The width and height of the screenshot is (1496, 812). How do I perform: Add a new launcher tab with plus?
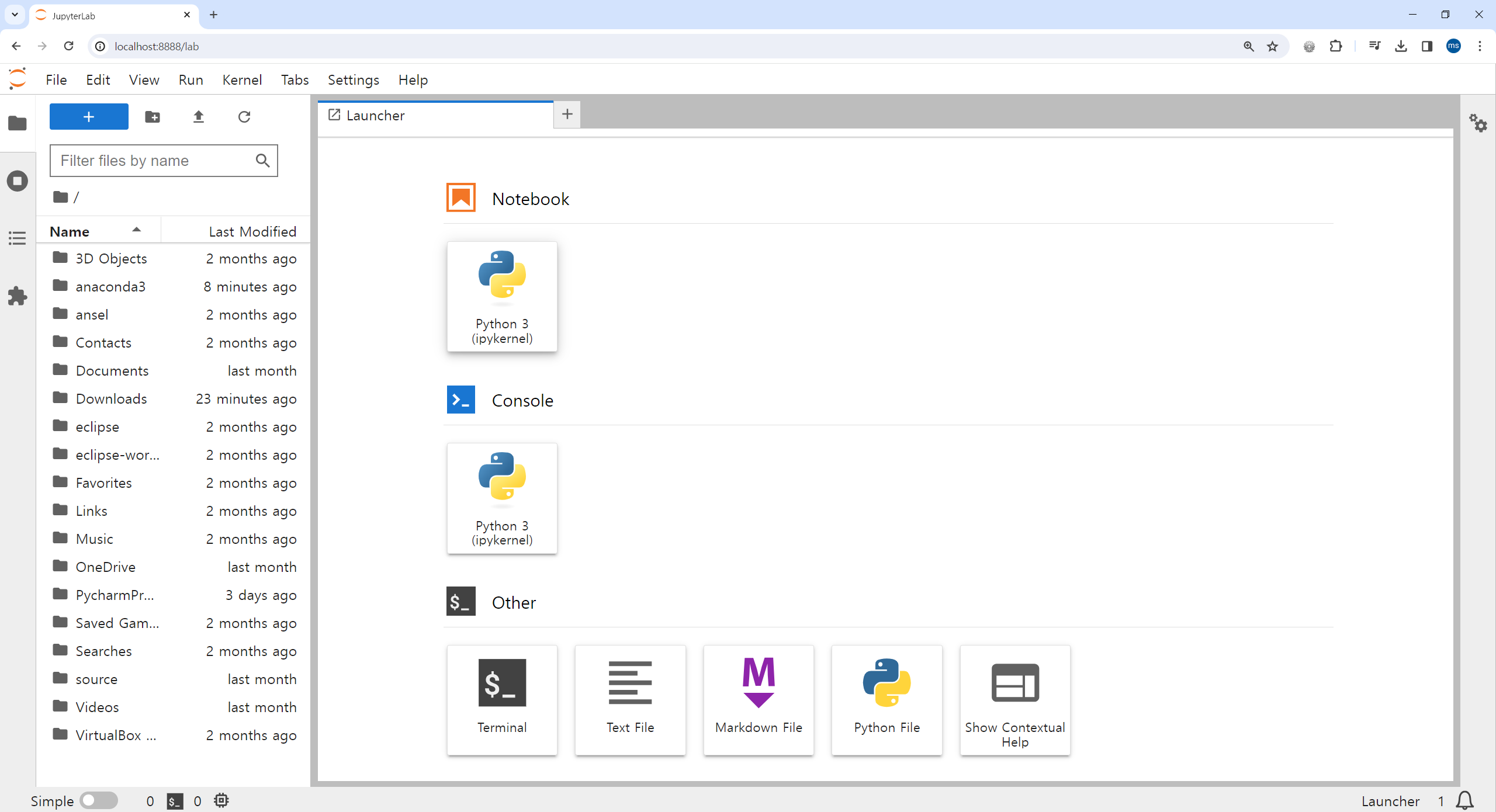pos(567,114)
